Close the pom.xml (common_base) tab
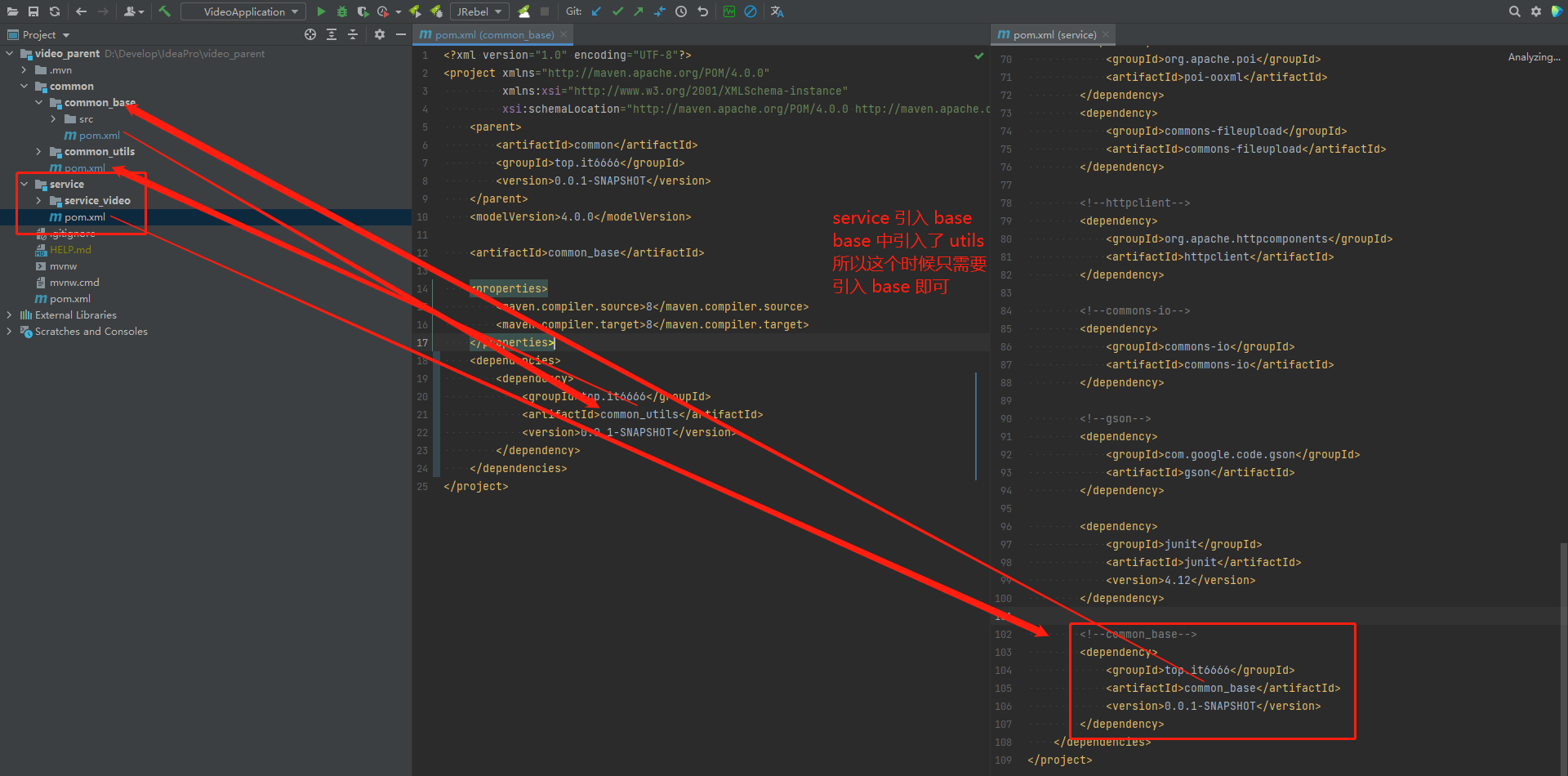1568x776 pixels. click(x=563, y=34)
